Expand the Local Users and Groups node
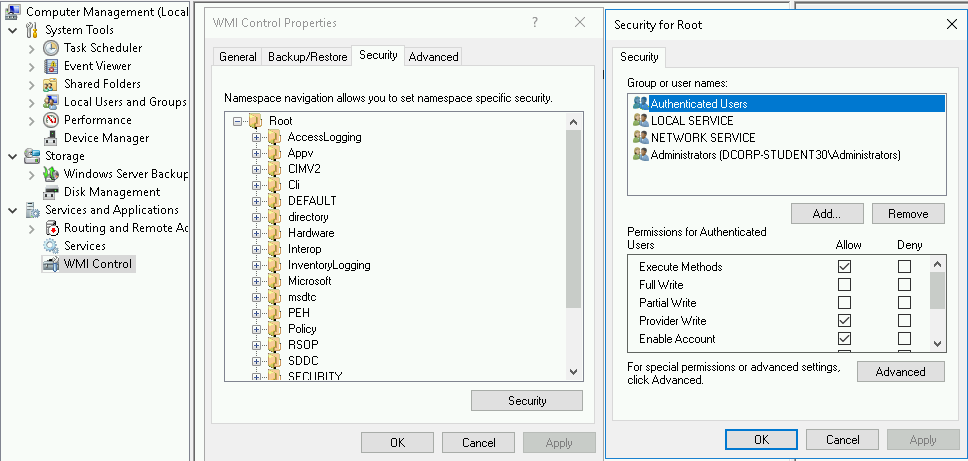 click(31, 102)
